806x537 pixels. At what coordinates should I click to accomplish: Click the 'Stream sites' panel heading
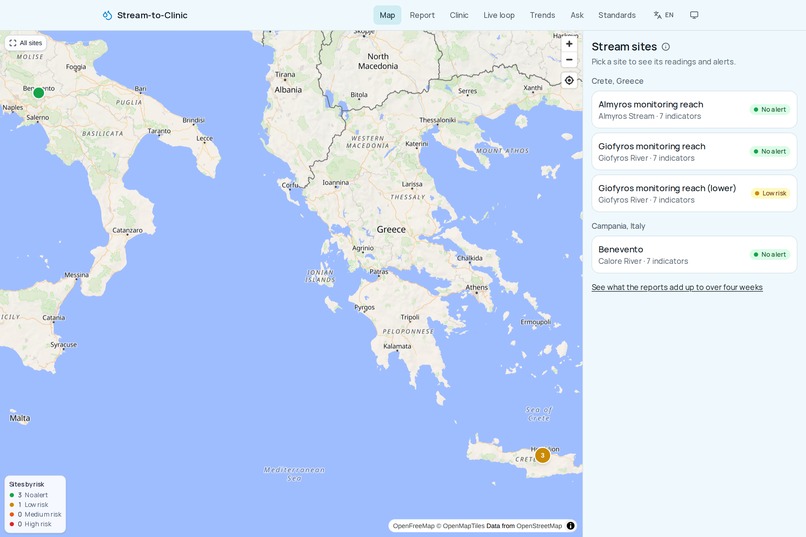[624, 47]
